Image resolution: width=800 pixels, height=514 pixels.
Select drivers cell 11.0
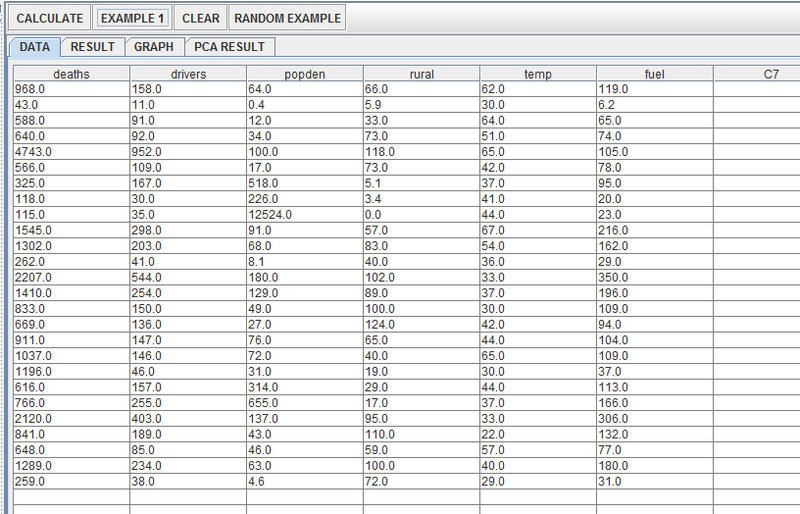coord(188,105)
